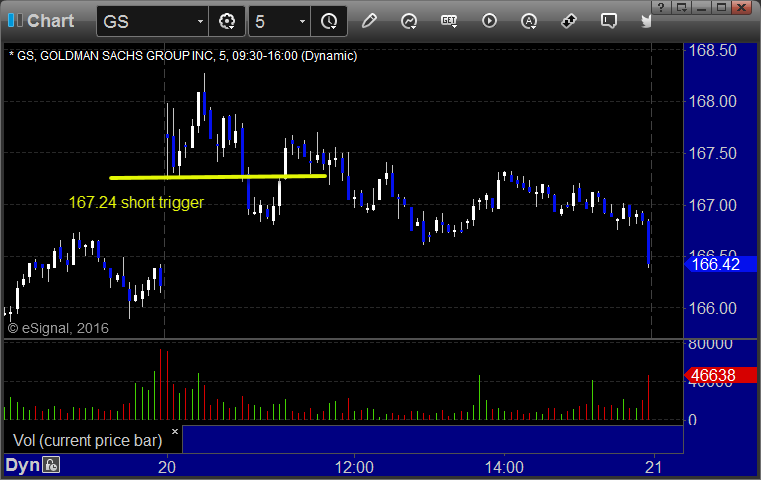Open window help question mark button

coord(661,7)
